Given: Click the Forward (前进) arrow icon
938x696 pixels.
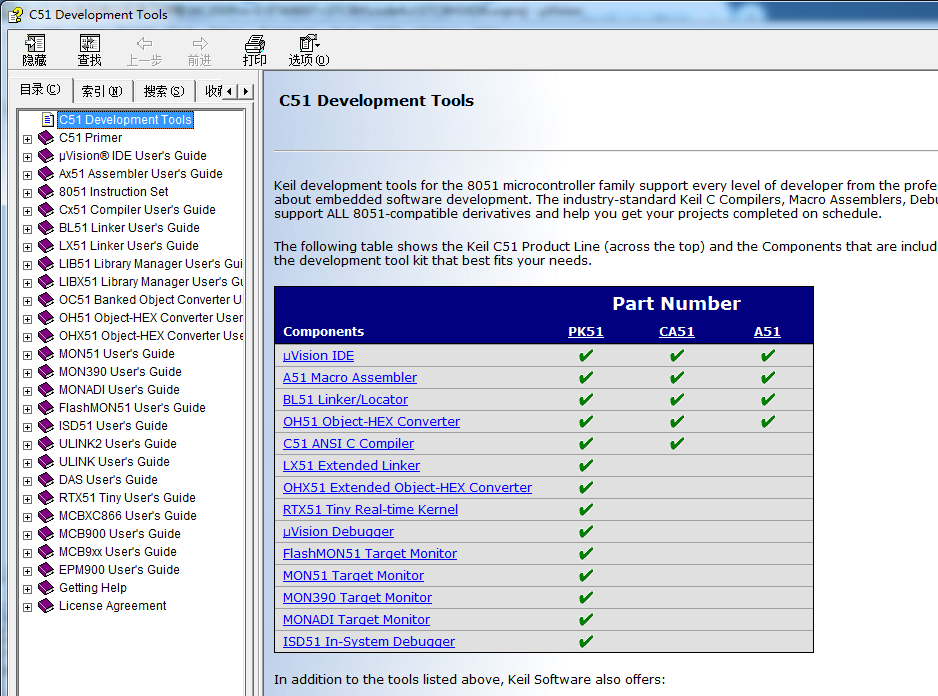Looking at the screenshot, I should click(200, 43).
